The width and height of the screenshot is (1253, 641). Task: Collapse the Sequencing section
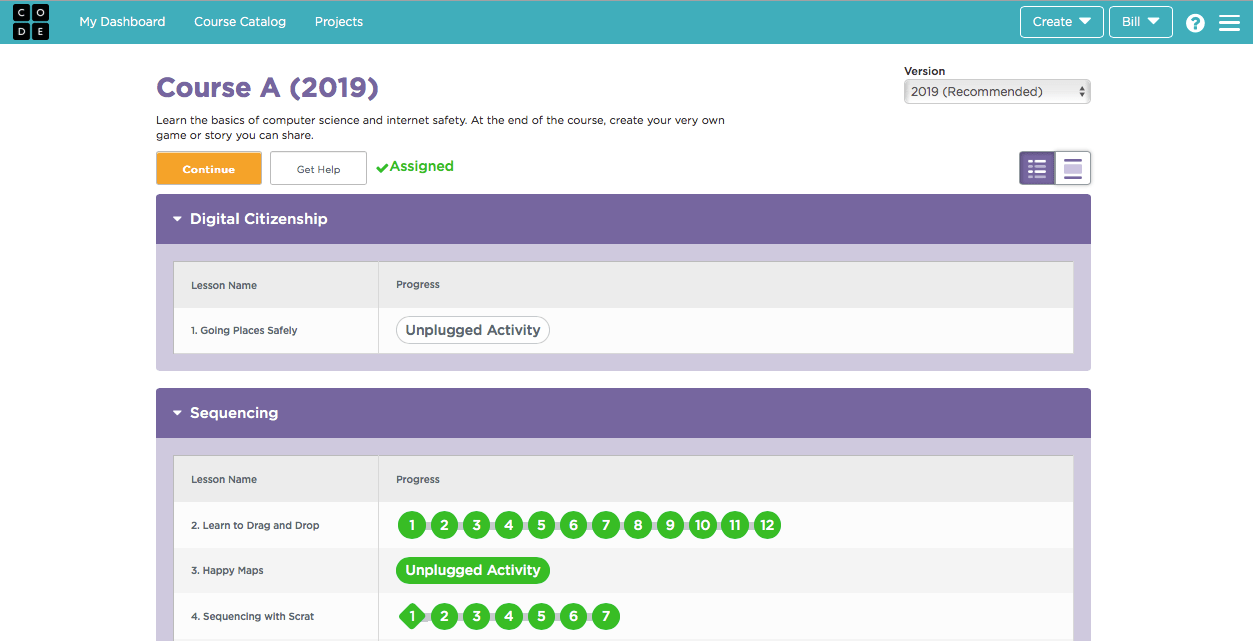click(x=177, y=412)
